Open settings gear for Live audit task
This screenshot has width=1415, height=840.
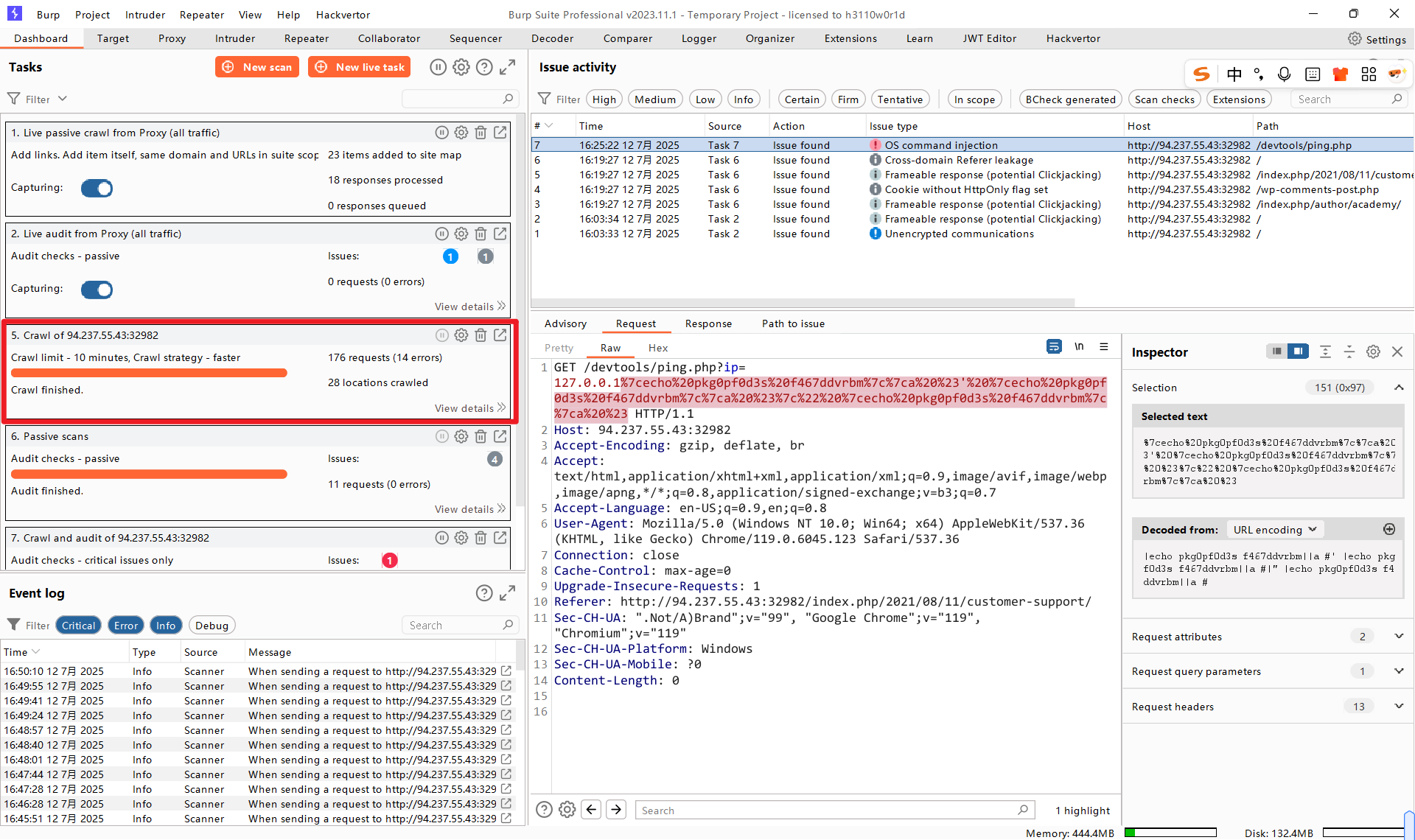[x=461, y=234]
